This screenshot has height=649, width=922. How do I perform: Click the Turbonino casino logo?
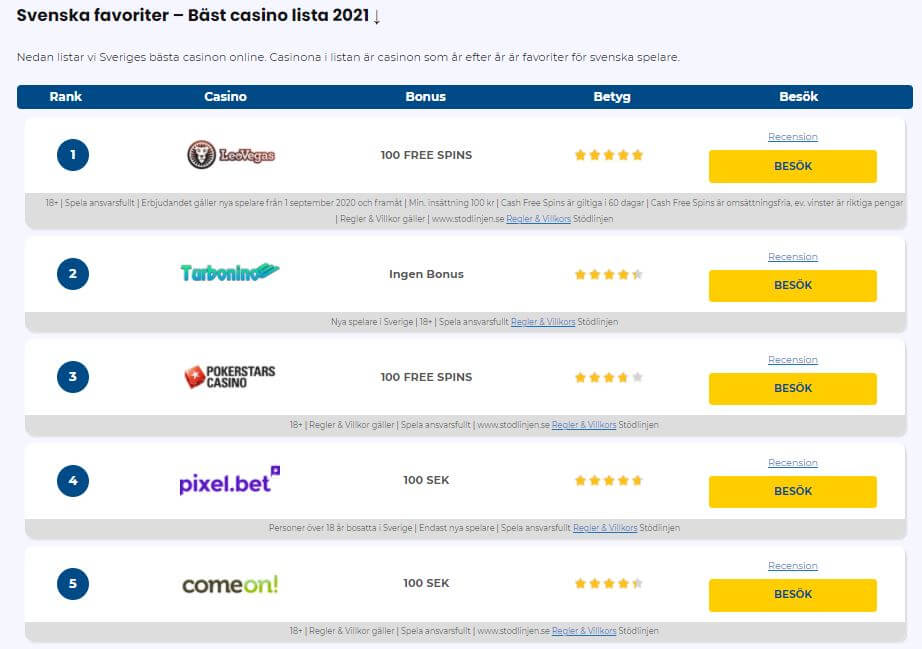(x=229, y=273)
